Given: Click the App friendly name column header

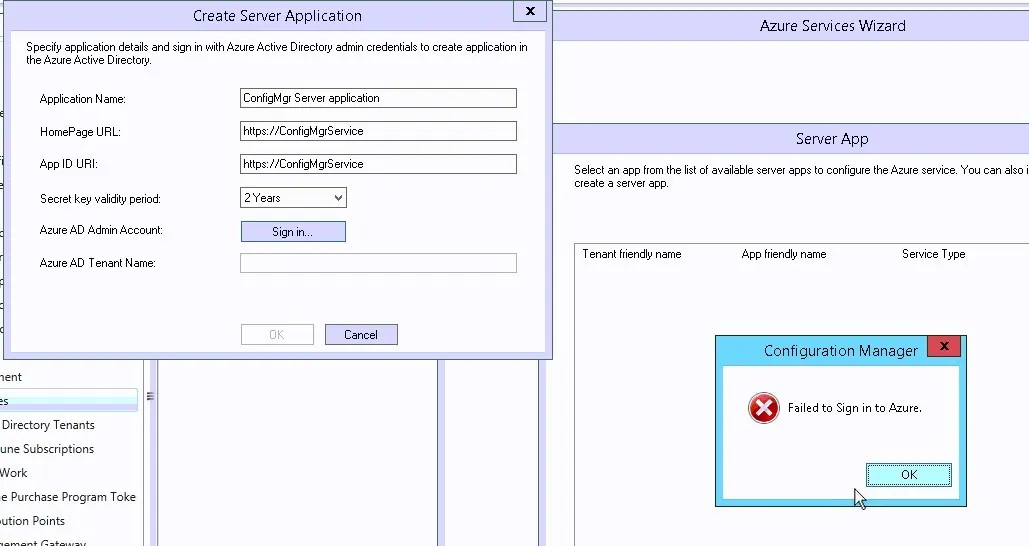Looking at the screenshot, I should (784, 254).
